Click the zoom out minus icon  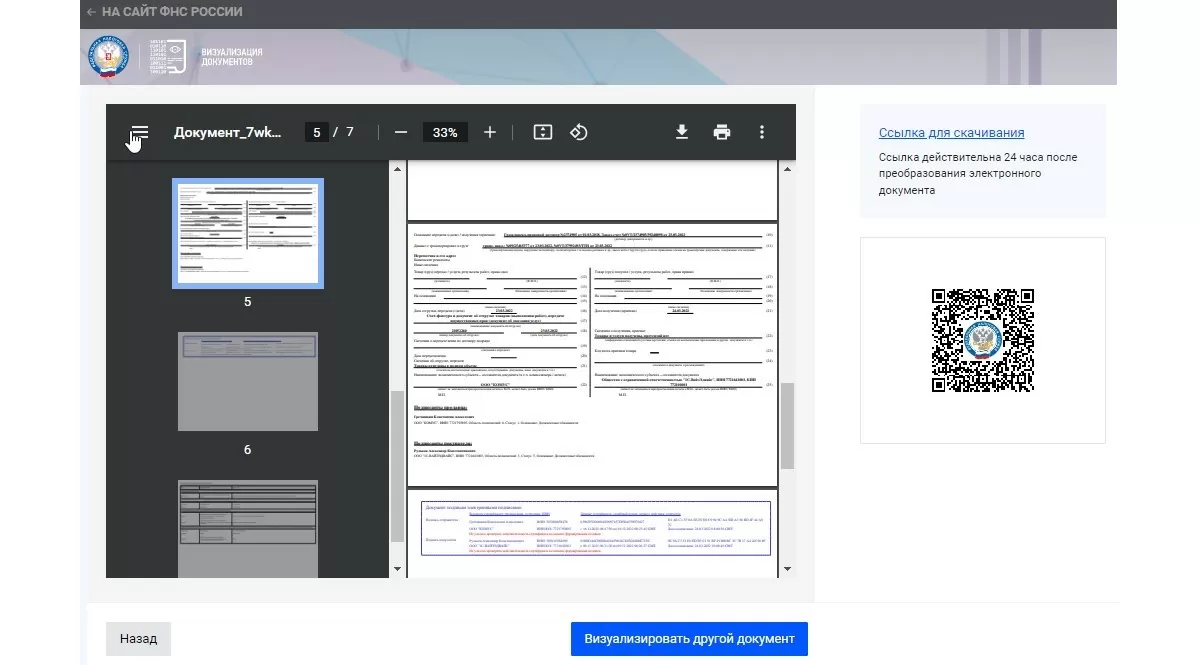pos(401,132)
